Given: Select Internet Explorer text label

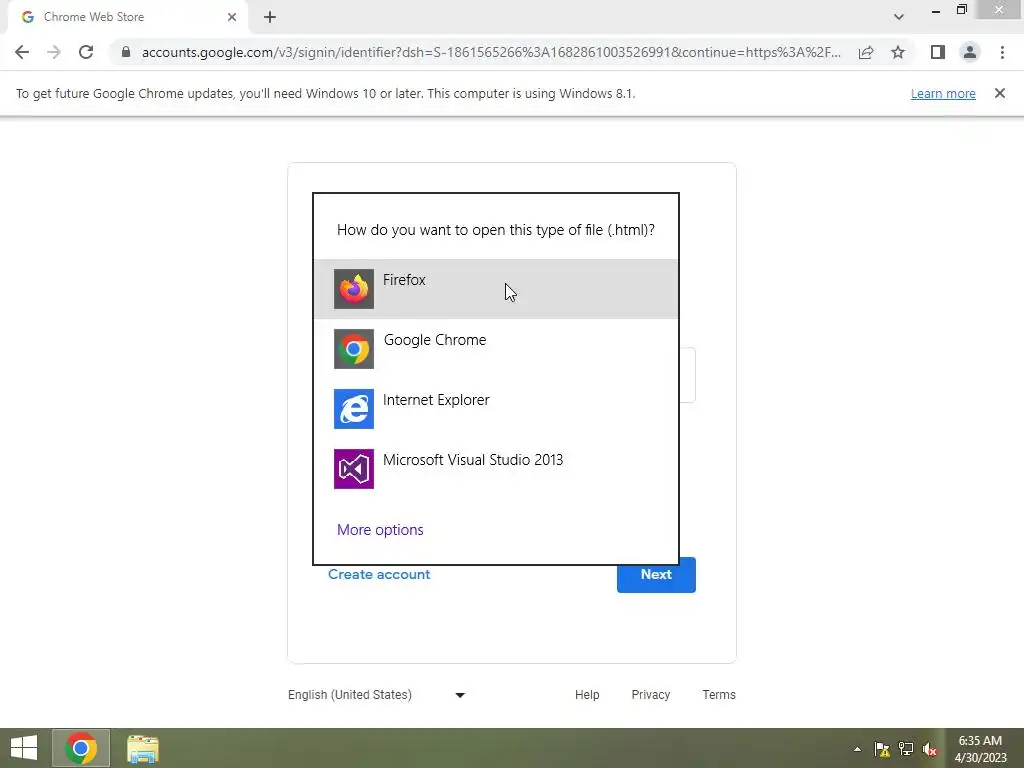Looking at the screenshot, I should tap(436, 400).
